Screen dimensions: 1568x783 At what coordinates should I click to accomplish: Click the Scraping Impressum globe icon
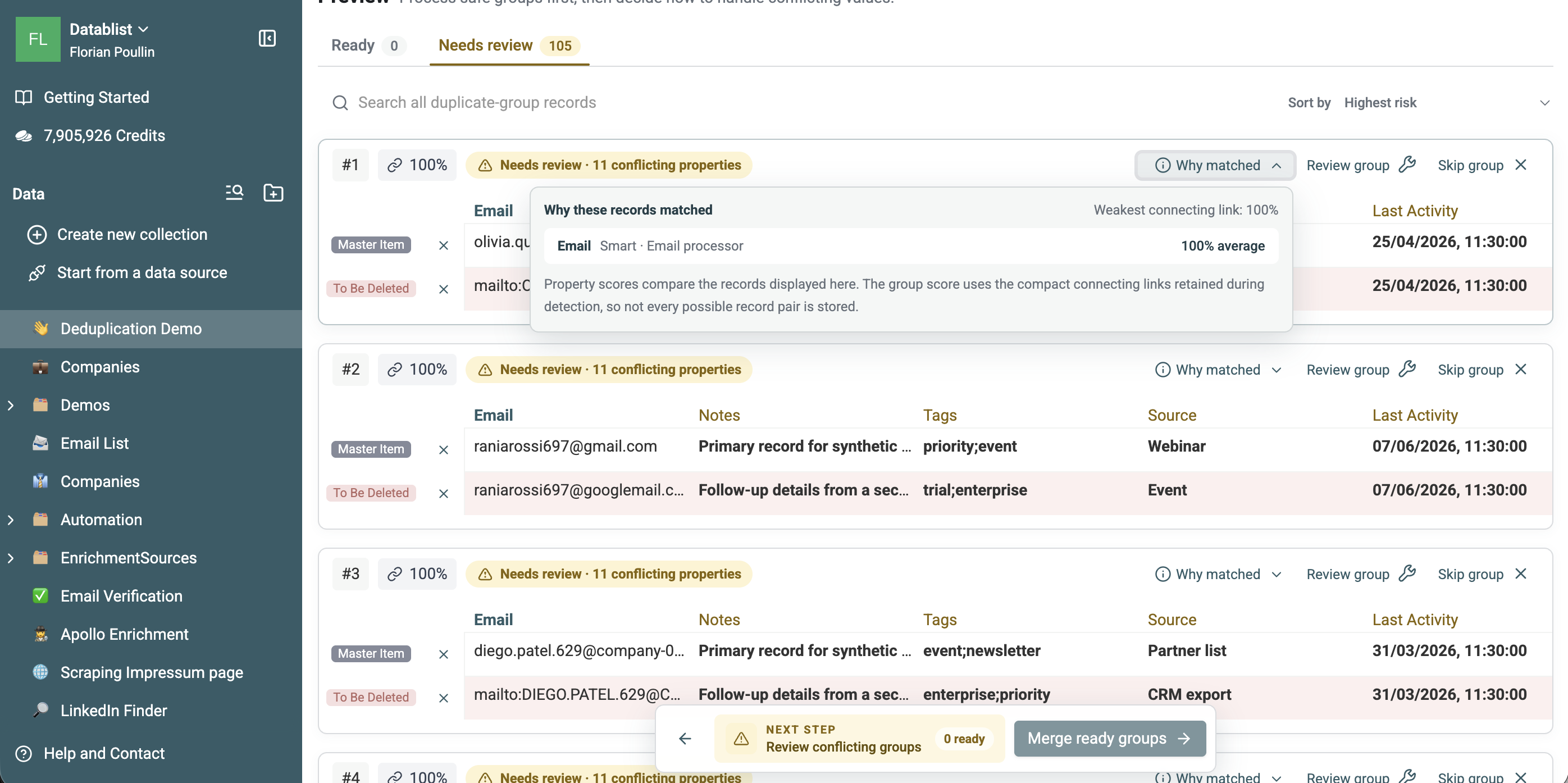pyautogui.click(x=40, y=672)
